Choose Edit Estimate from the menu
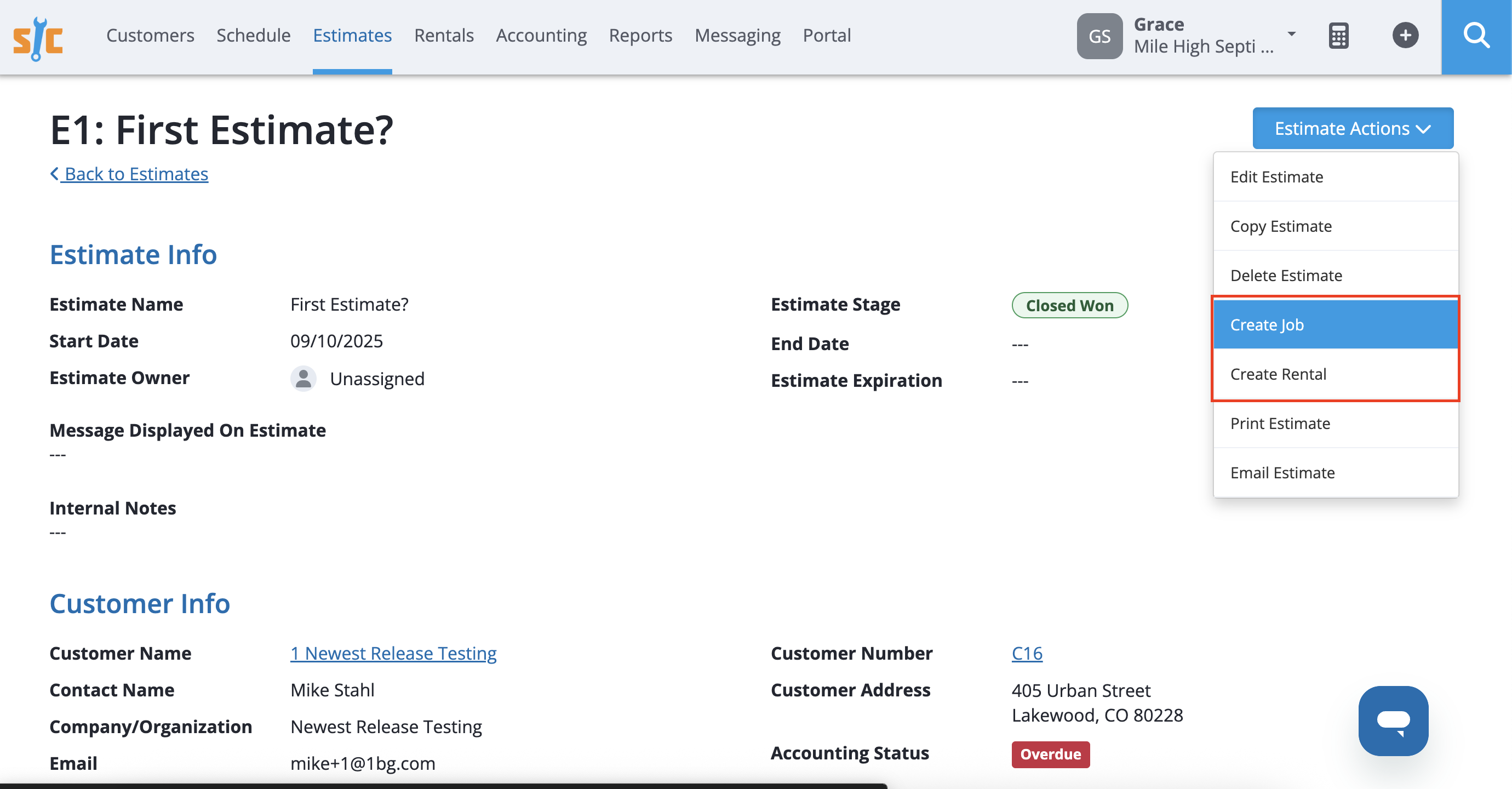 (x=1336, y=176)
